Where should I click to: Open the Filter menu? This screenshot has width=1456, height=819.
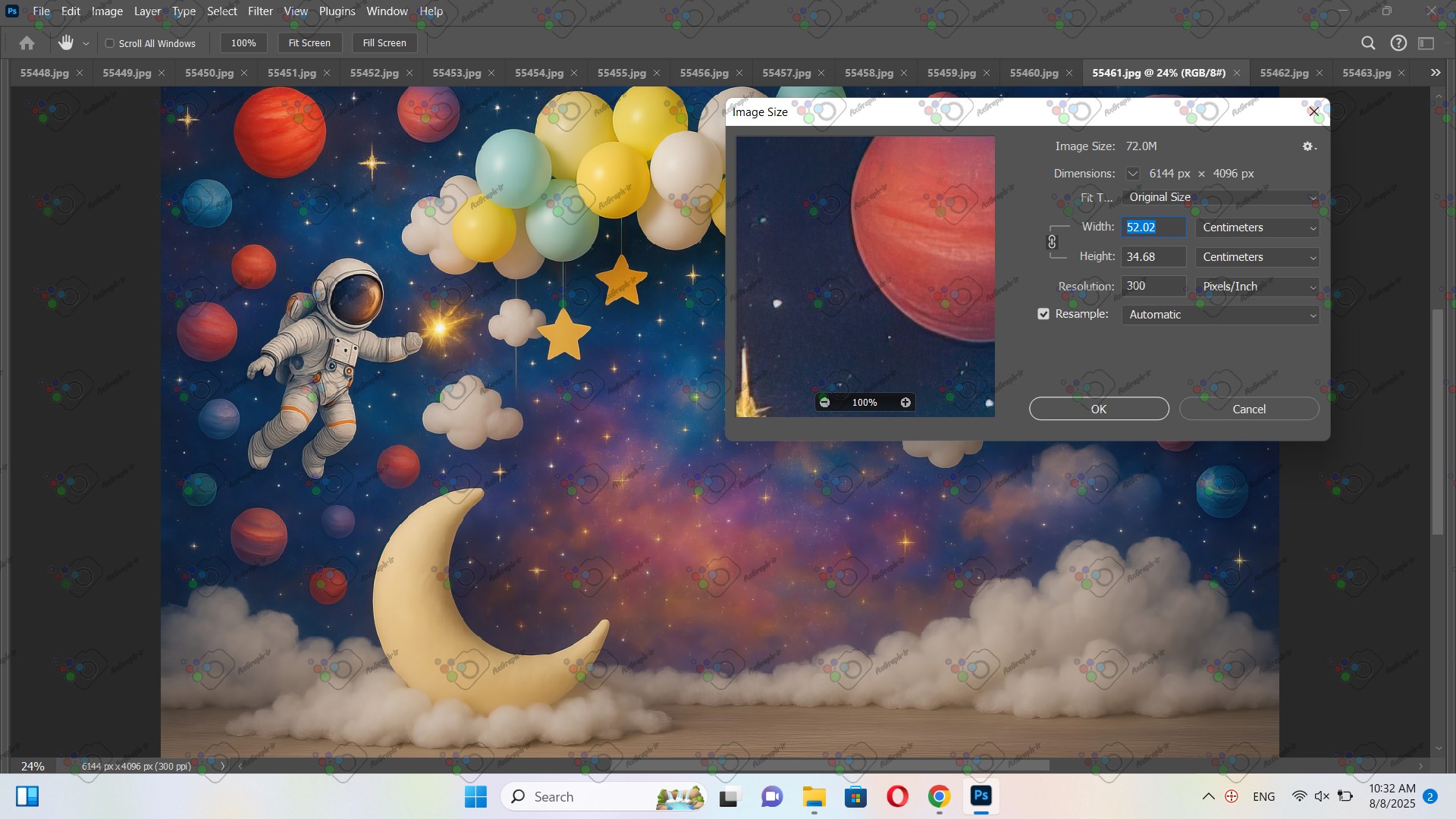pos(260,11)
